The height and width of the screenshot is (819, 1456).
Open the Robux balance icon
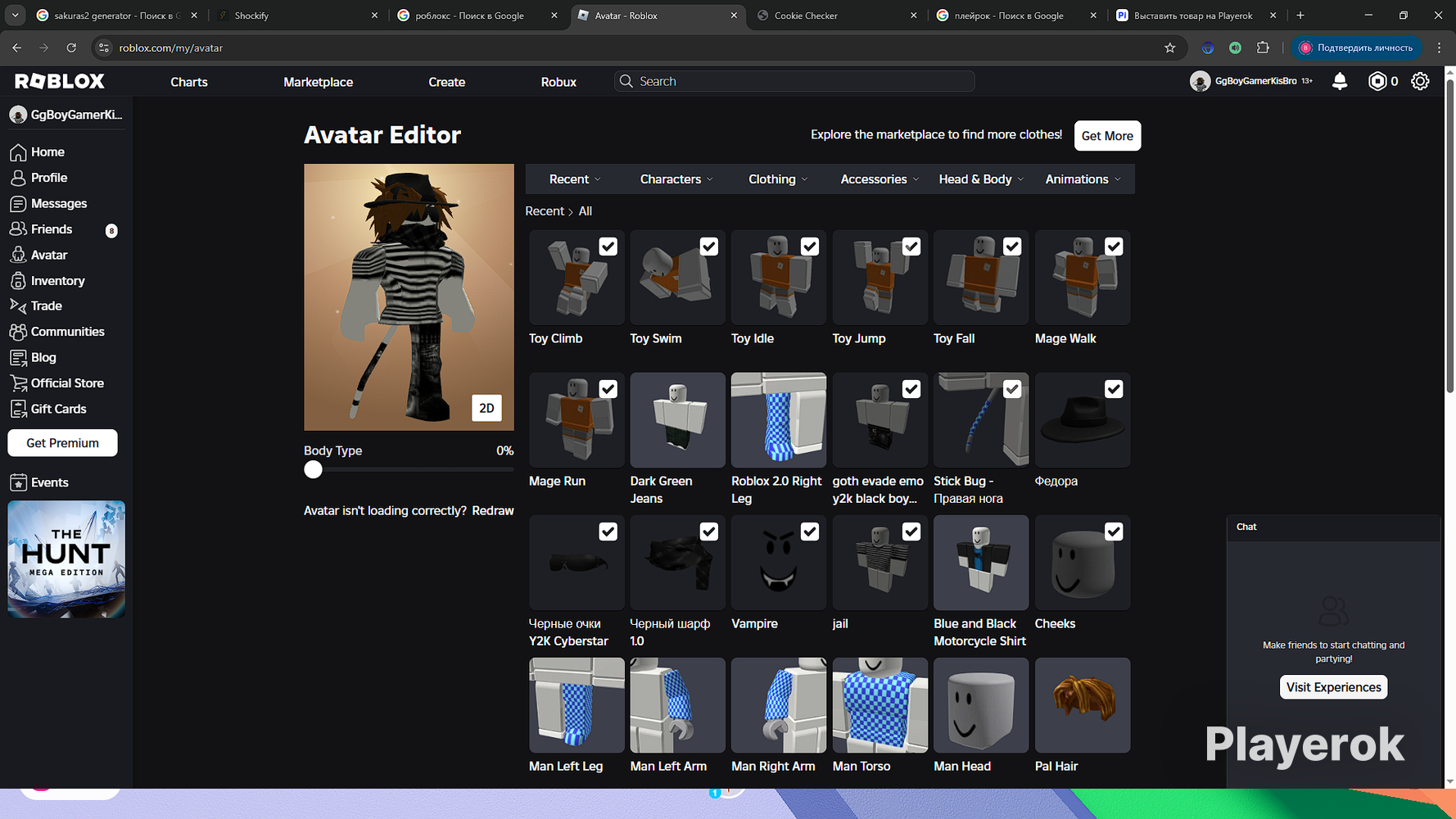[1377, 81]
